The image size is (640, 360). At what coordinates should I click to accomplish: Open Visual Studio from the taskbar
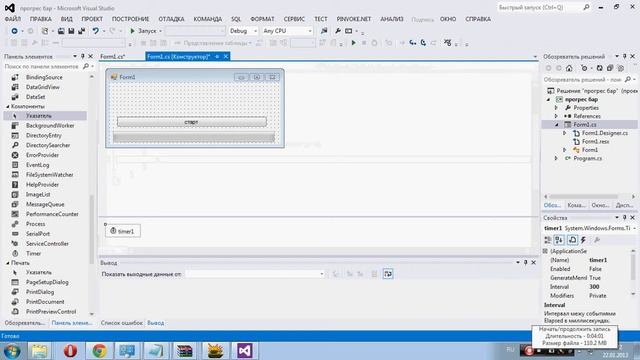pyautogui.click(x=244, y=350)
